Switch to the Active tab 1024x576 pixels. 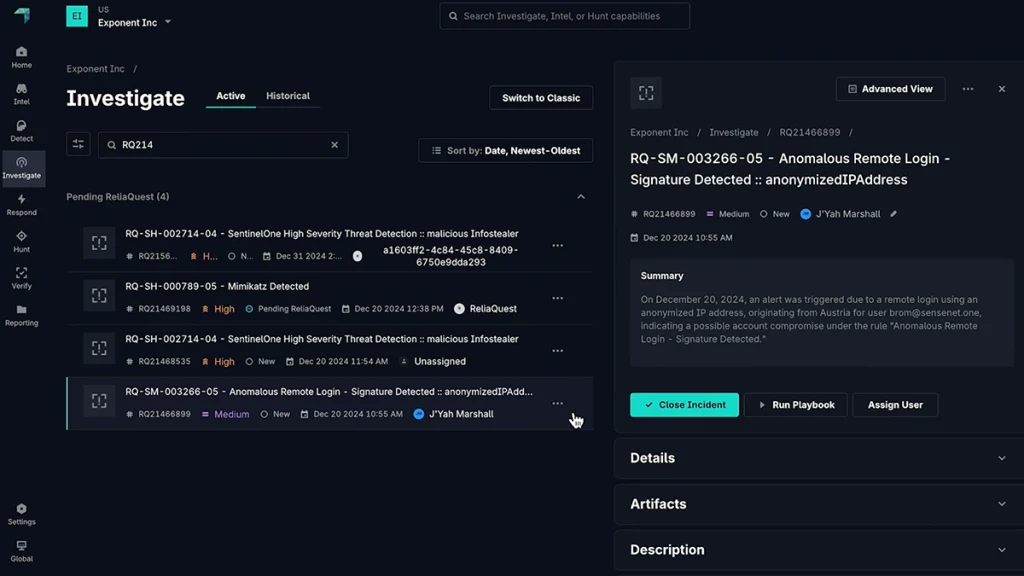(x=230, y=96)
